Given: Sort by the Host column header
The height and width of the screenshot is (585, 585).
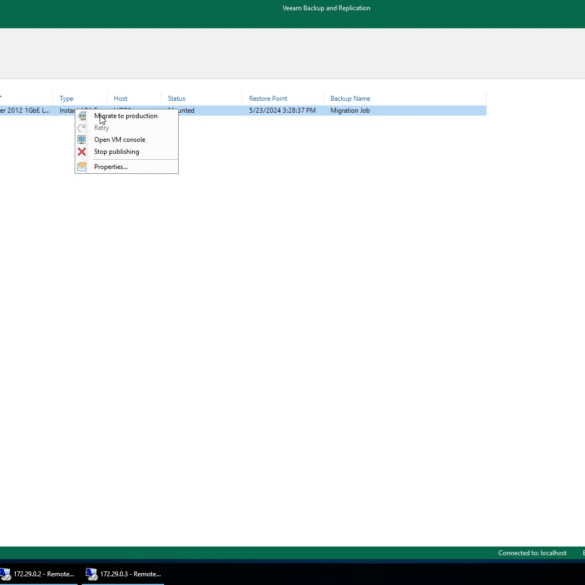Looking at the screenshot, I should coord(121,98).
